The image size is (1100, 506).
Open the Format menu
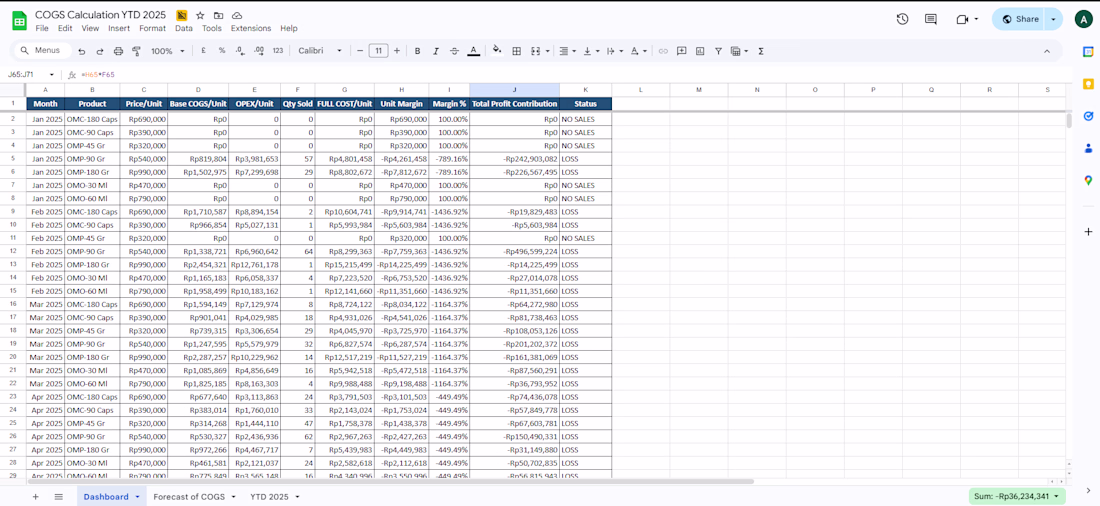click(x=152, y=29)
